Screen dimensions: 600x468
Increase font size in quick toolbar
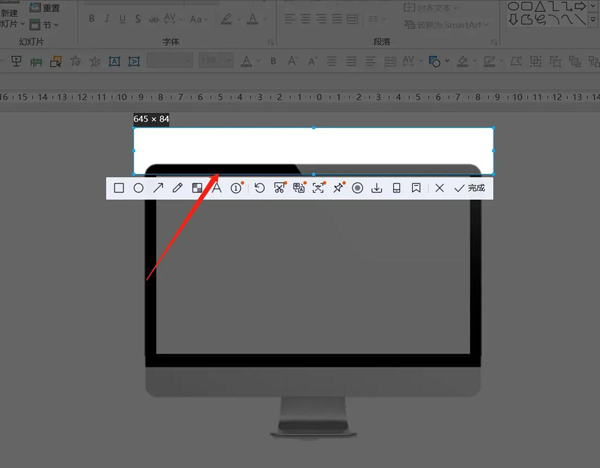292,61
